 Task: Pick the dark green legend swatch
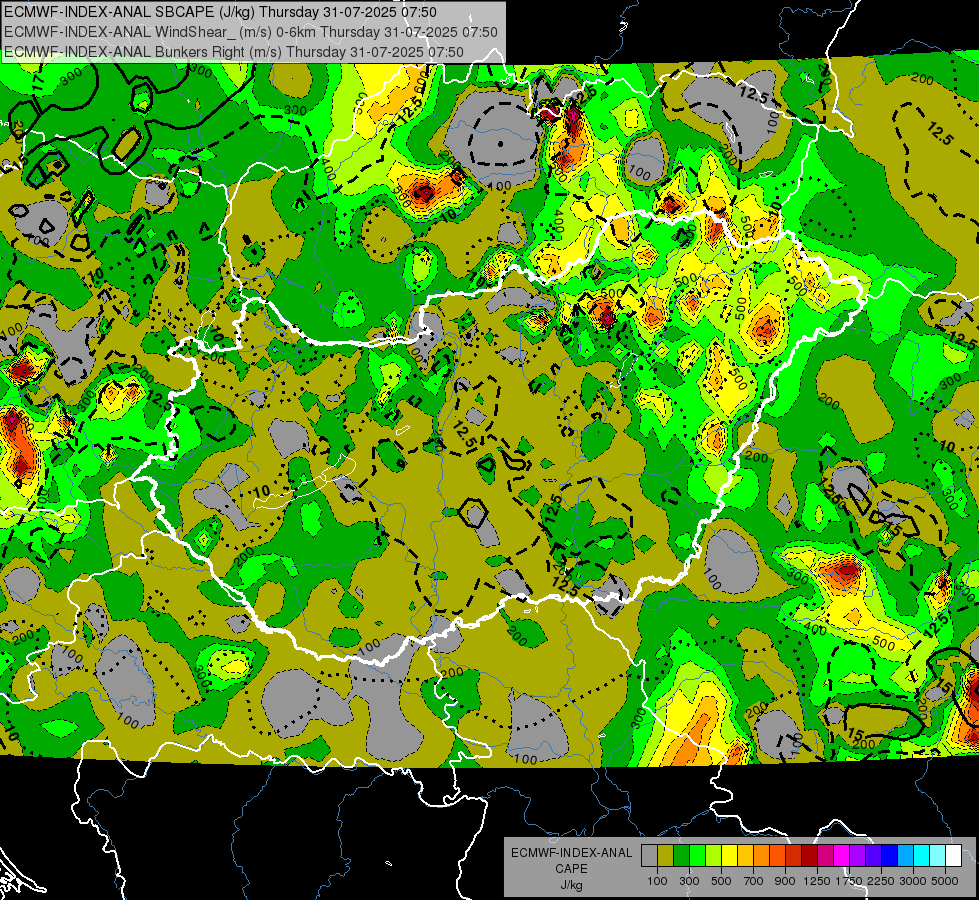tap(681, 855)
